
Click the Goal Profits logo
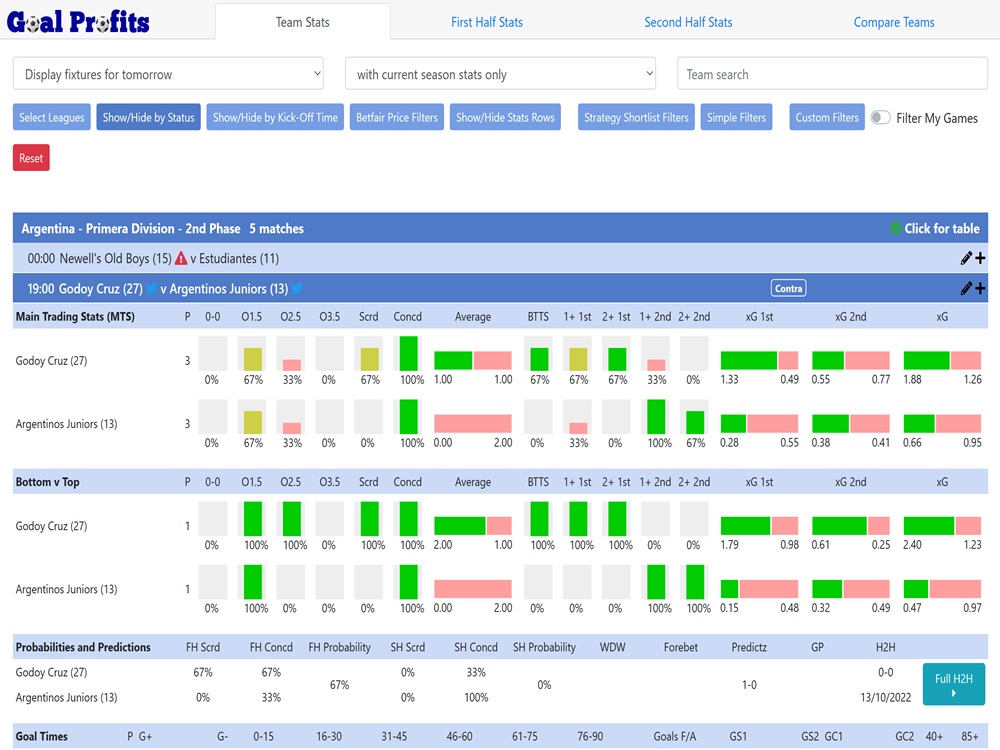tap(78, 21)
